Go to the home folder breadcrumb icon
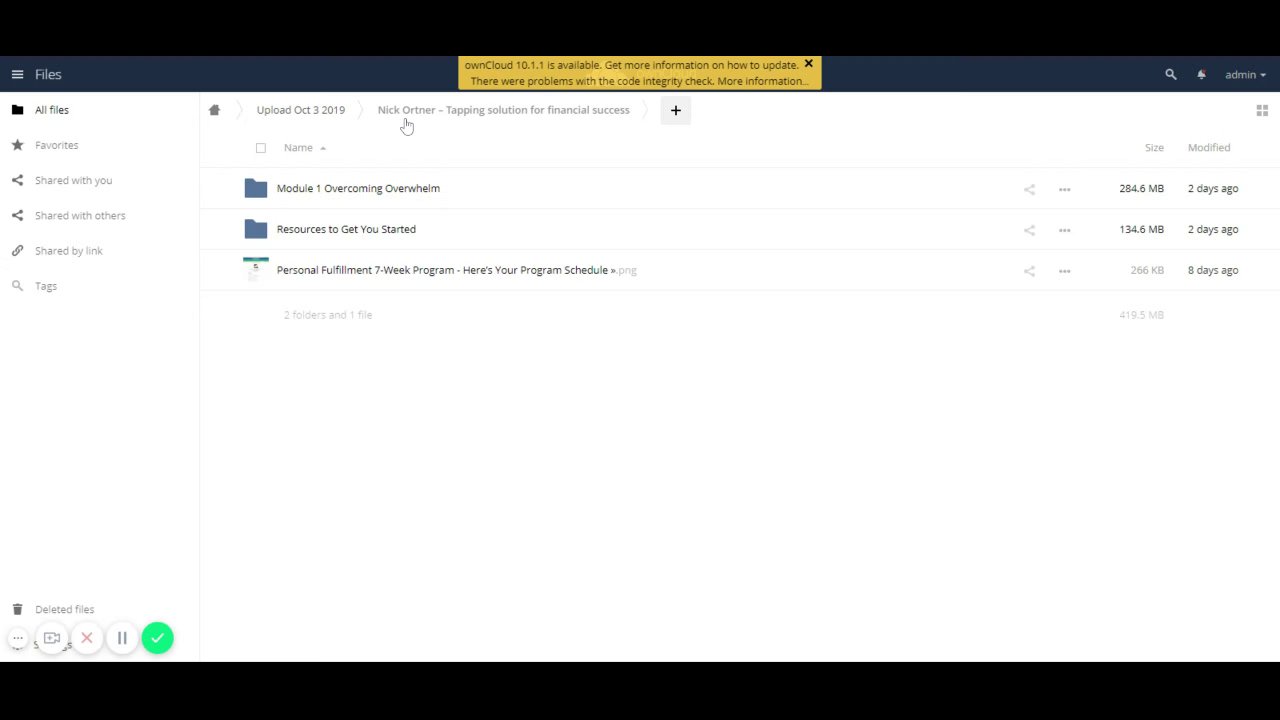This screenshot has width=1280, height=720. (214, 110)
